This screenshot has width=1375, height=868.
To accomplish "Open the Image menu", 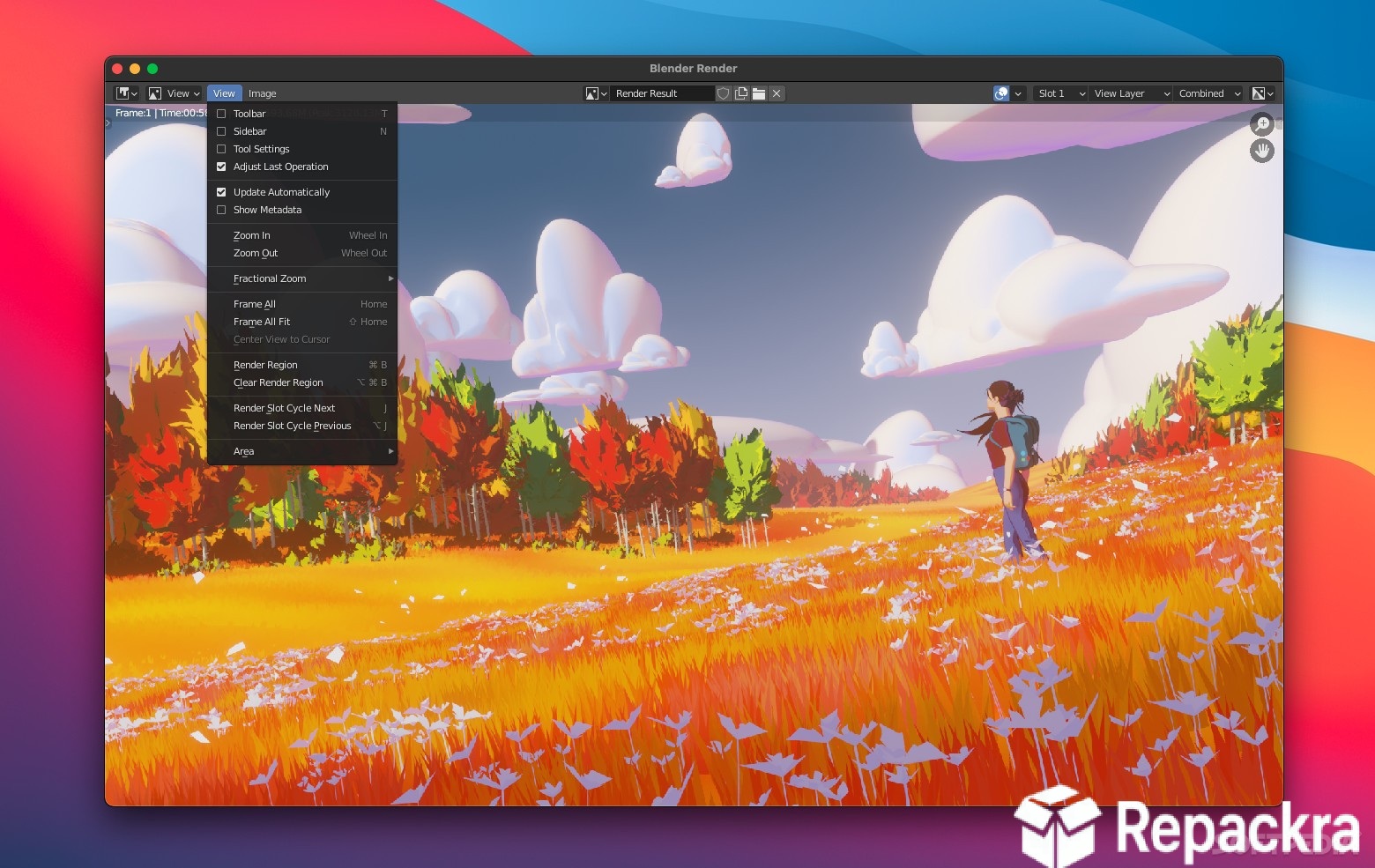I will pos(262,93).
